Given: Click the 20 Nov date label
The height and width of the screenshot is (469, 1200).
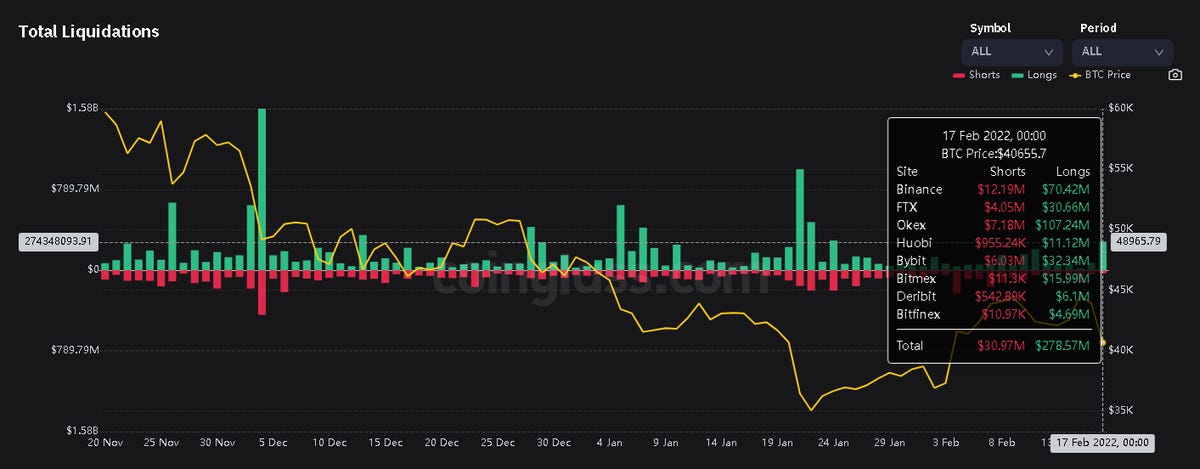Looking at the screenshot, I should coord(106,442).
